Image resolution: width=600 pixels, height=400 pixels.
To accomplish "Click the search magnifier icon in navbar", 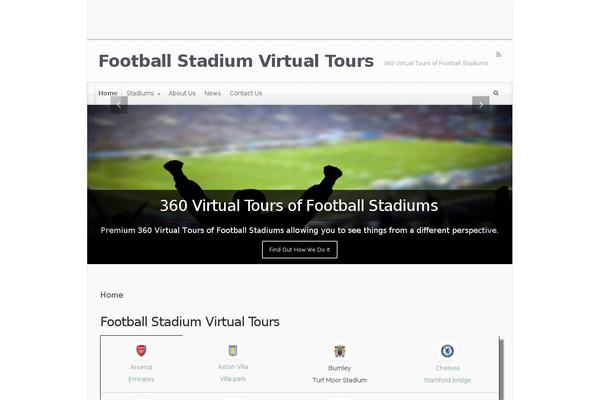I will [496, 93].
